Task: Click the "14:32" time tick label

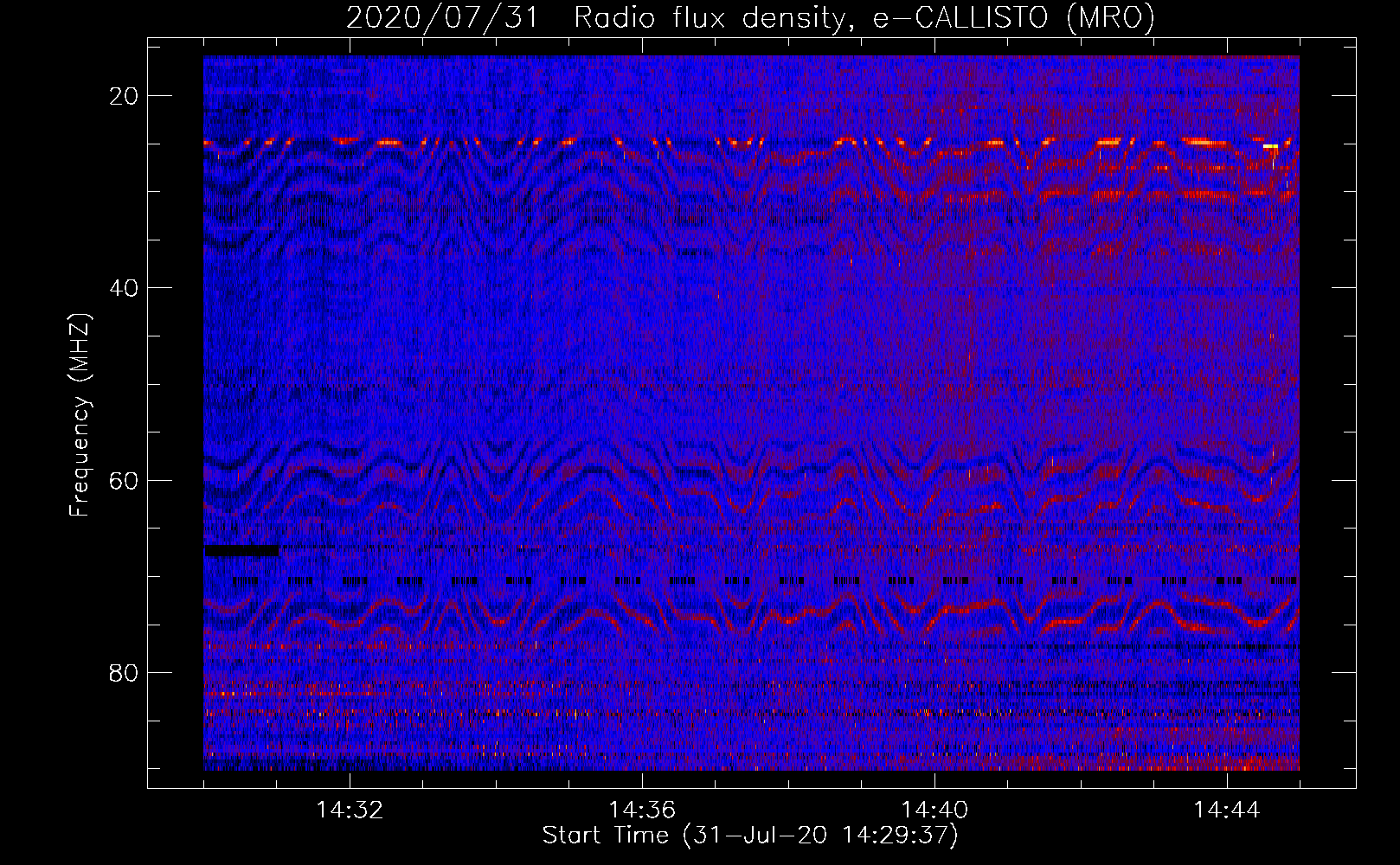Action: (350, 811)
